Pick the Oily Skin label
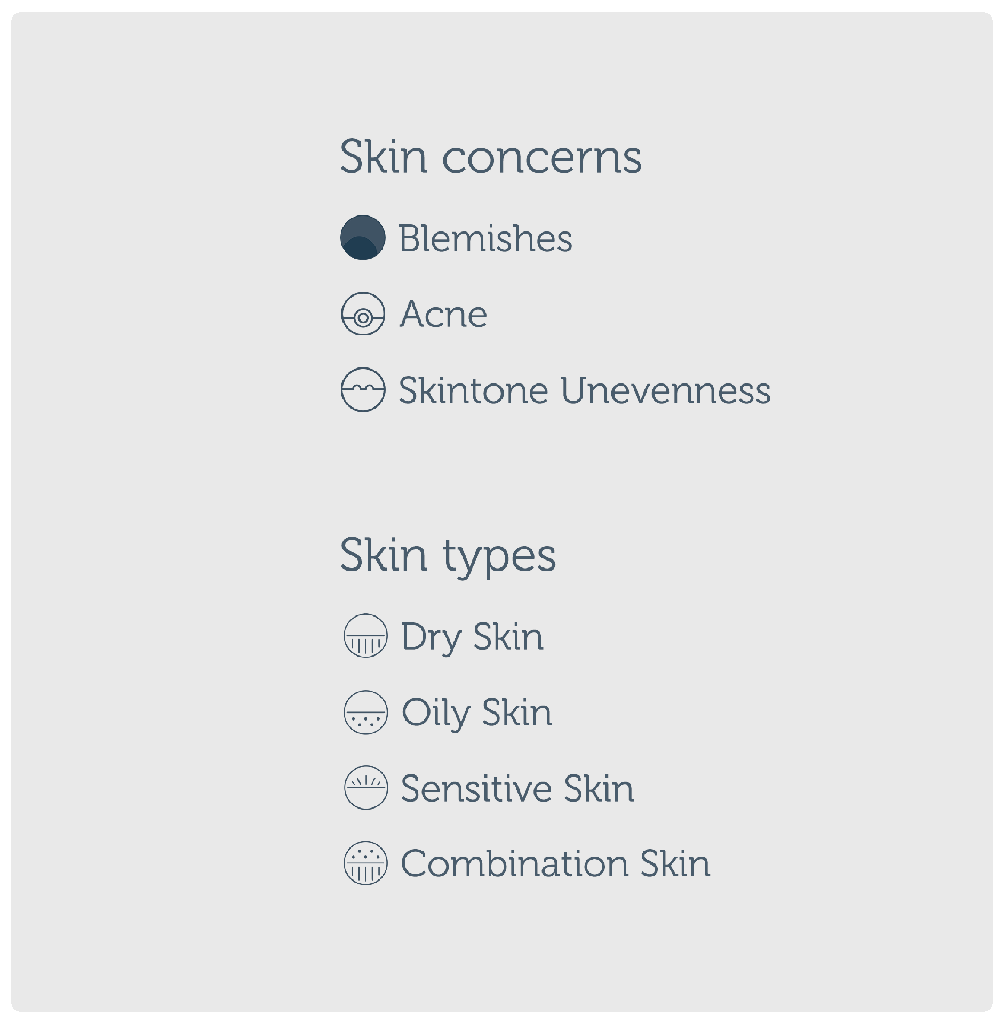Image resolution: width=1004 pixels, height=1024 pixels. pos(476,713)
